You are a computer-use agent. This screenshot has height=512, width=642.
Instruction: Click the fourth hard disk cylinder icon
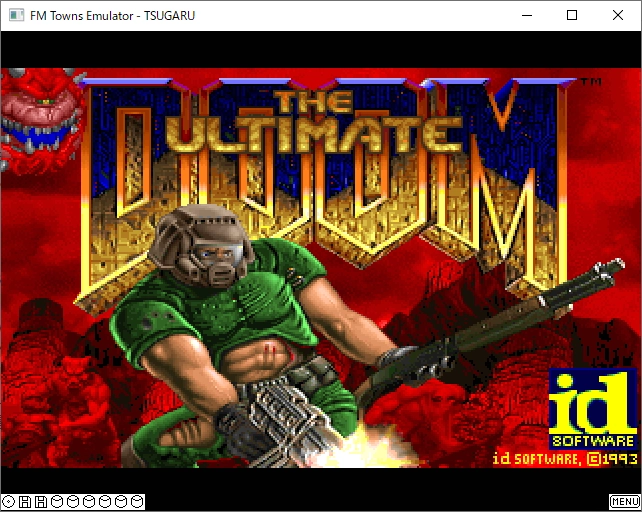[104, 501]
